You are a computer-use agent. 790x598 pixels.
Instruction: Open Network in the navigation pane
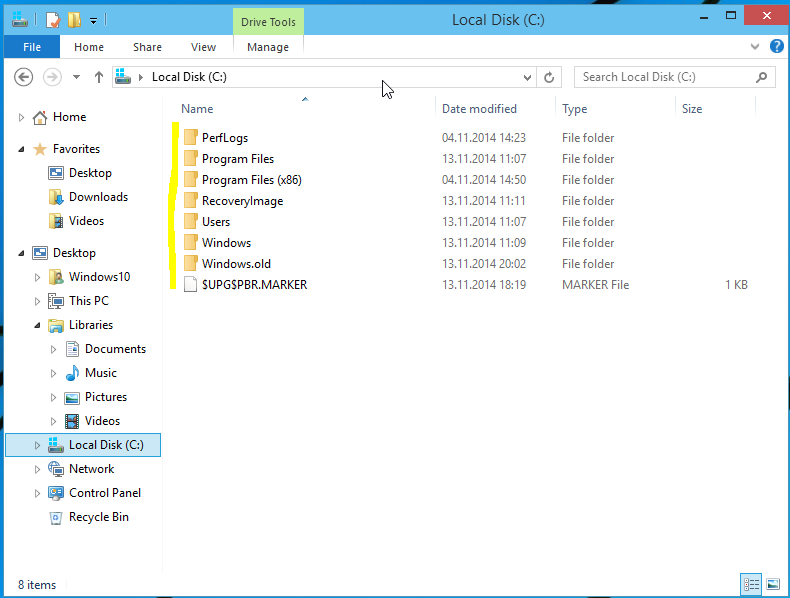pyautogui.click(x=91, y=469)
